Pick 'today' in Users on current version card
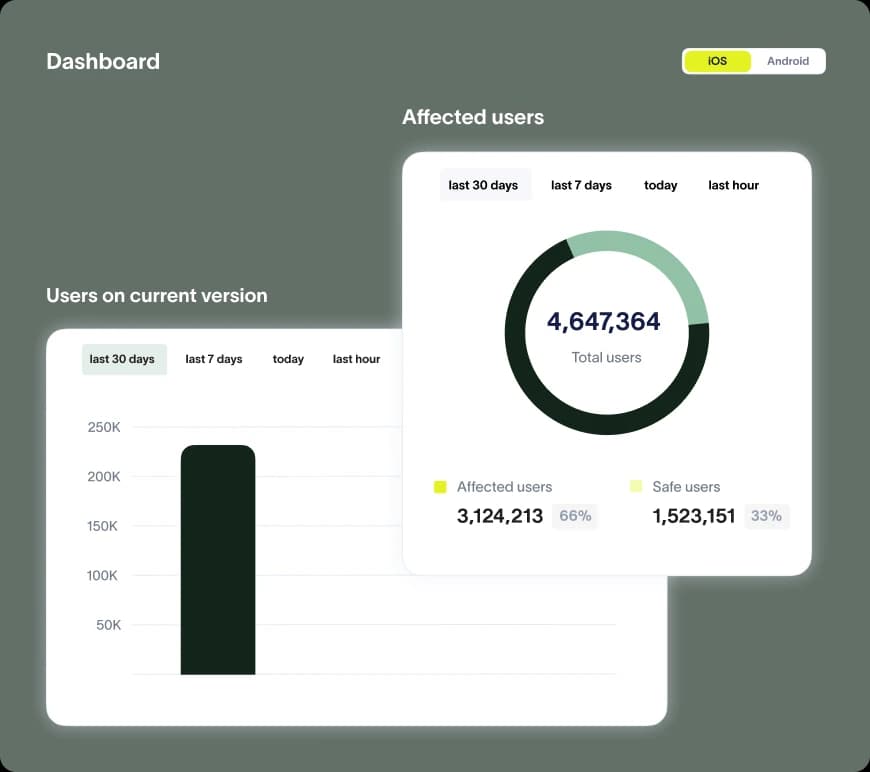Image resolution: width=870 pixels, height=772 pixels. tap(288, 359)
